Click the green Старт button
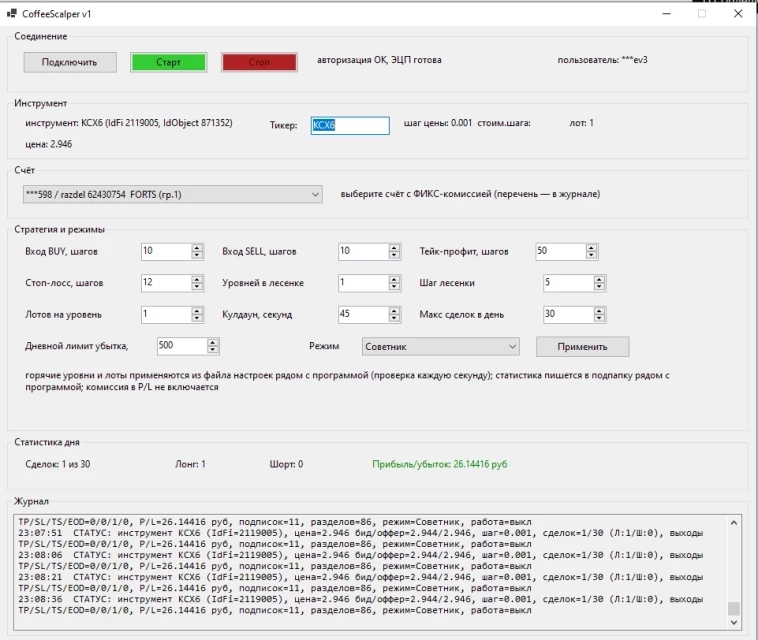758x640 pixels. point(168,62)
